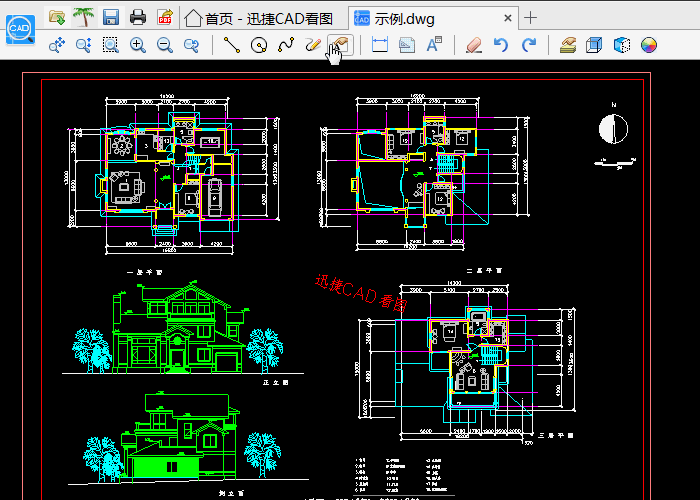Open a new tab with plus button
The height and width of the screenshot is (500, 700).
(531, 18)
